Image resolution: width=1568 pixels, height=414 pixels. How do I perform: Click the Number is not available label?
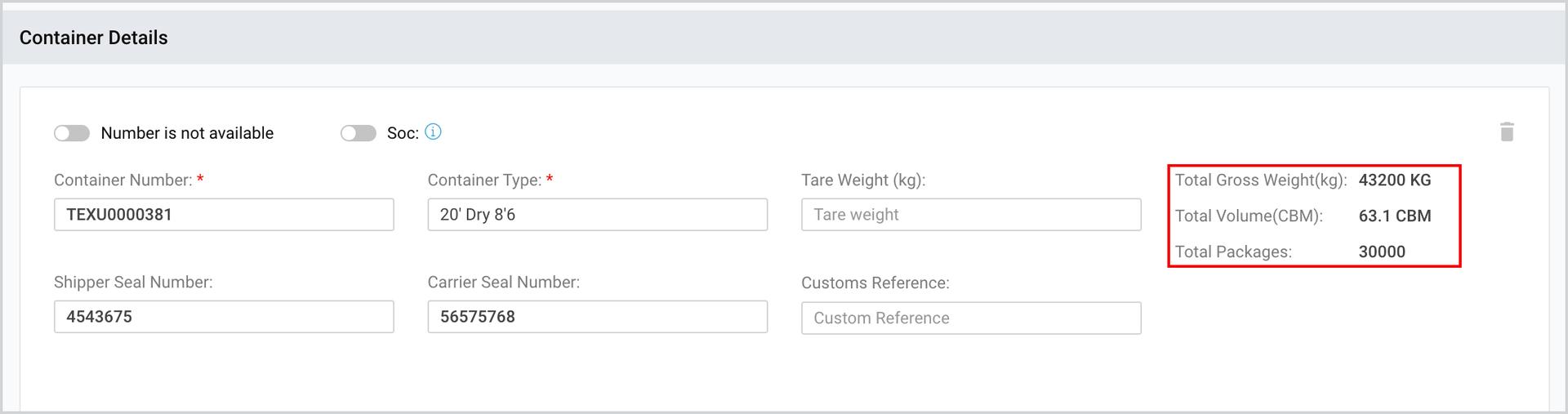point(187,133)
